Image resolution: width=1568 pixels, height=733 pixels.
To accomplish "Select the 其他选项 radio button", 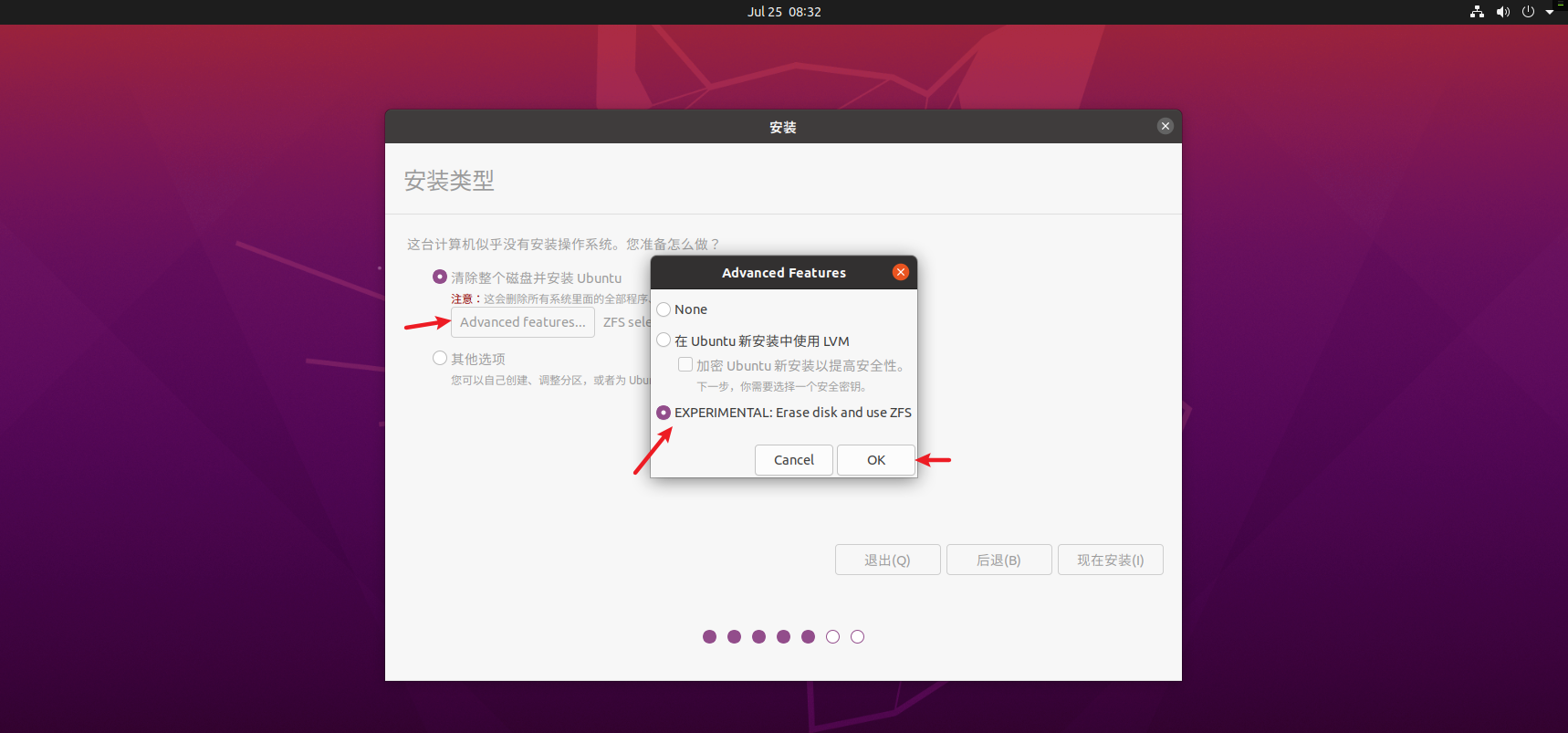I will pos(440,358).
